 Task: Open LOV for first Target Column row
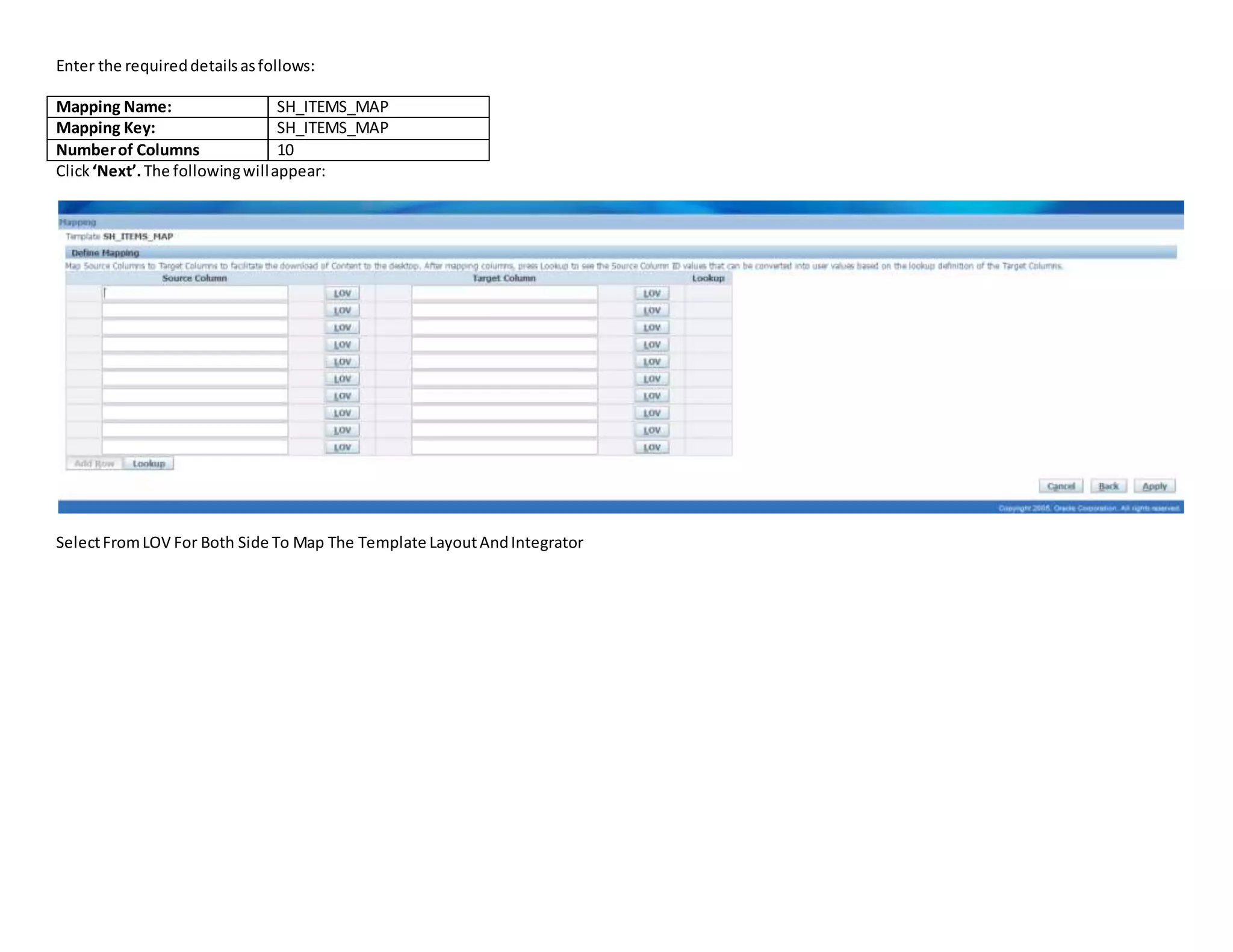click(652, 293)
